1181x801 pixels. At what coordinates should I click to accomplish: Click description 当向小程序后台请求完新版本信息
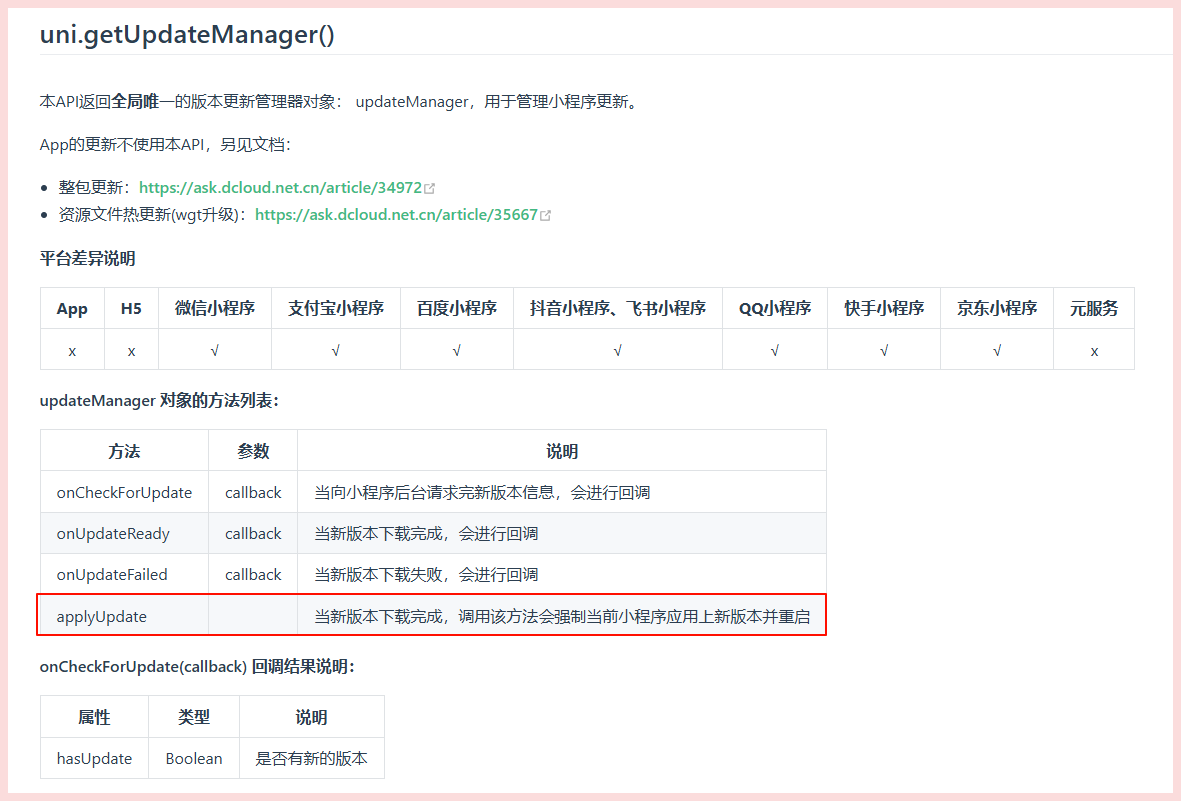tap(482, 492)
